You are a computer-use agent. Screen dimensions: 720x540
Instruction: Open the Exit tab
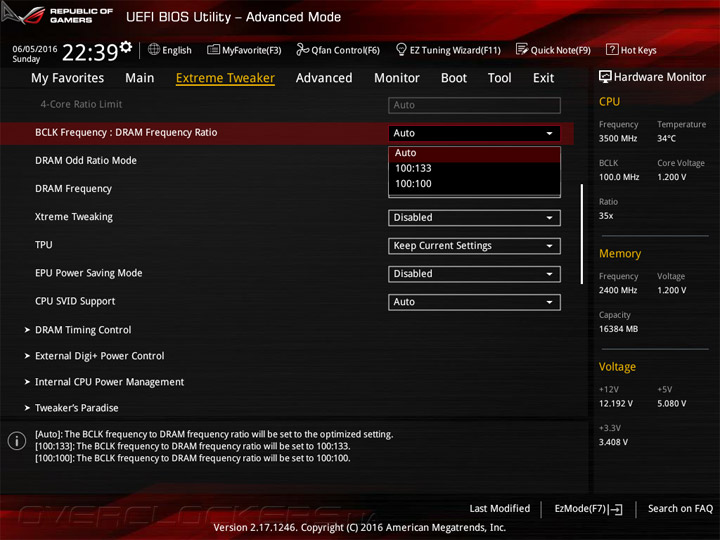[x=544, y=78]
